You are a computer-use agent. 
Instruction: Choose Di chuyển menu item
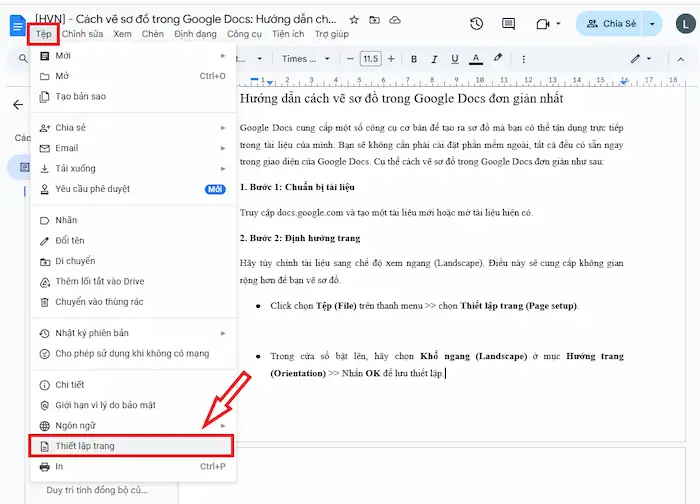coord(133,261)
